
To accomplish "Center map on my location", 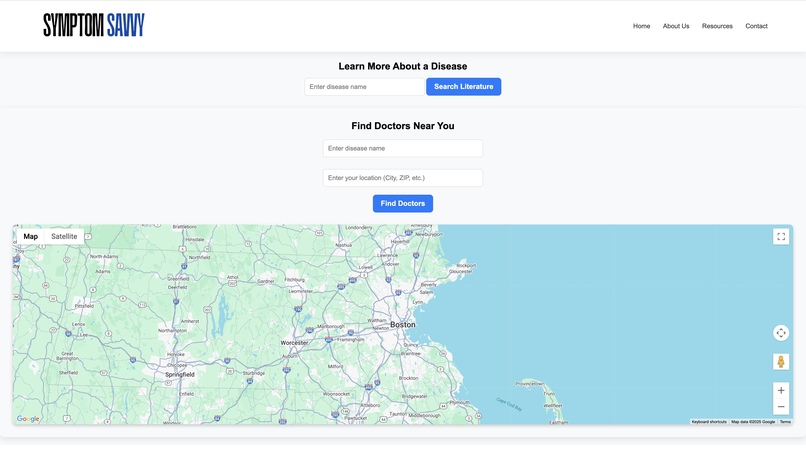I will coord(781,333).
